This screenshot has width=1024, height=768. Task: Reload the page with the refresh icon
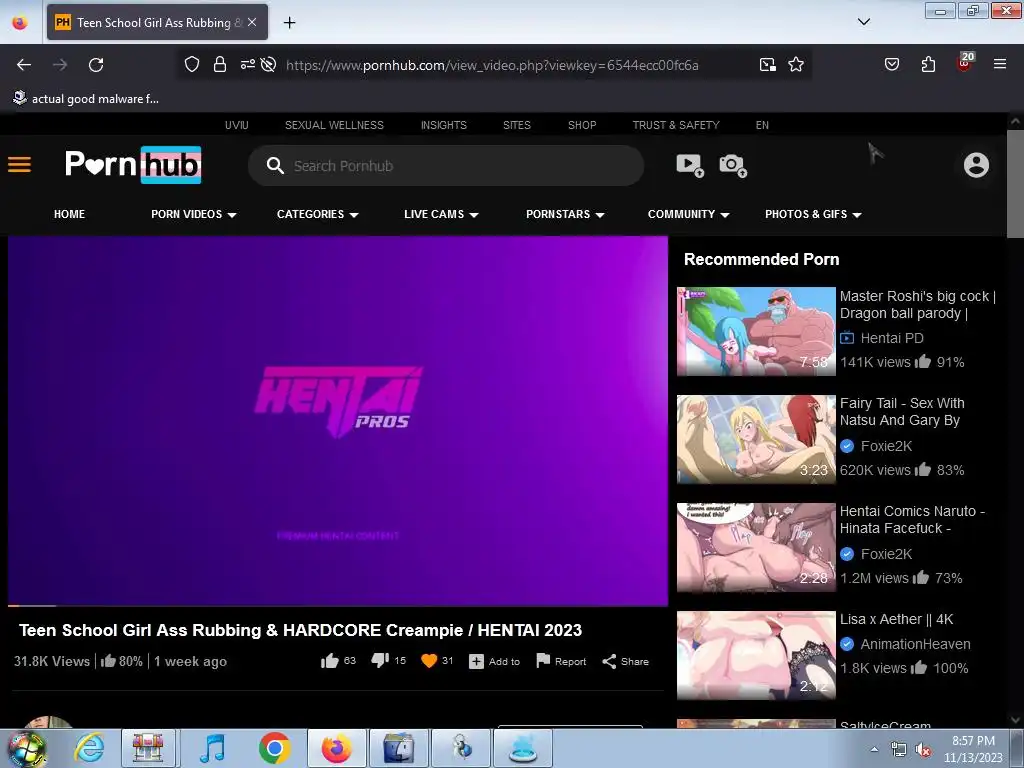click(96, 65)
